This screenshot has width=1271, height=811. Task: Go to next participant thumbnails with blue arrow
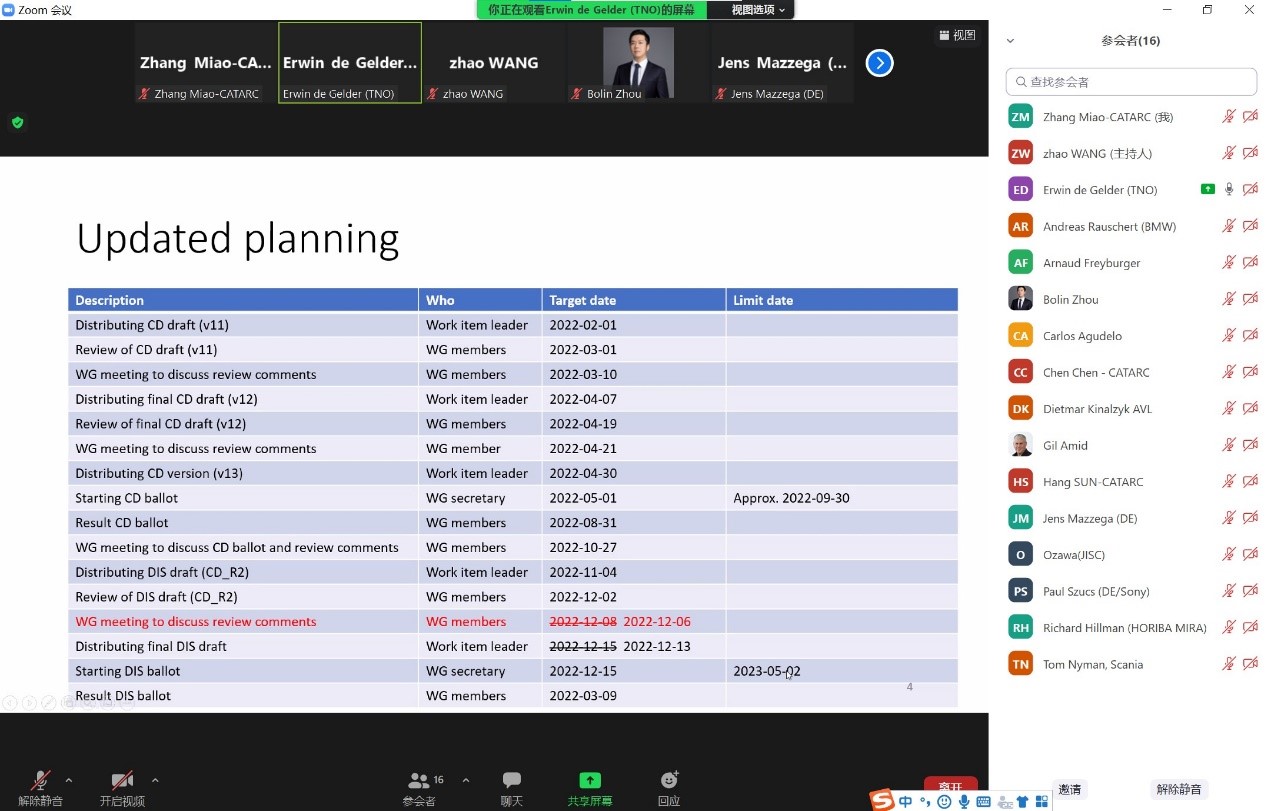coord(879,63)
